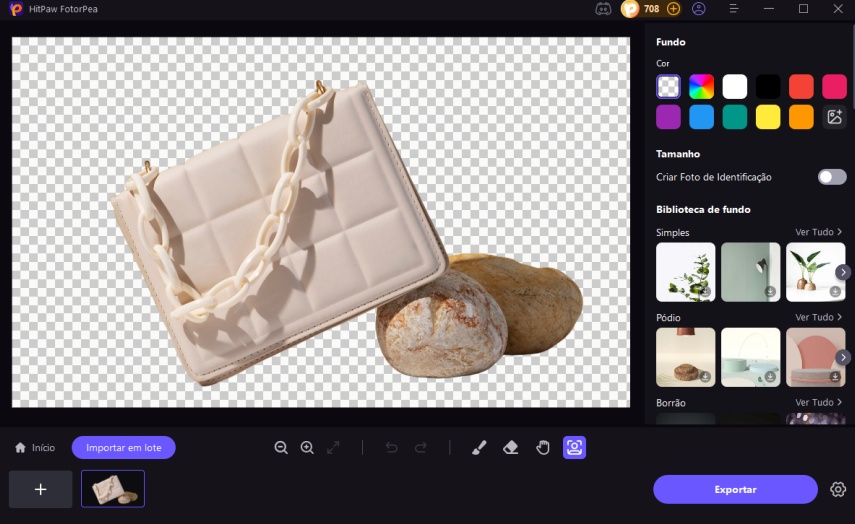Expand Simples with Ver Tudo
The height and width of the screenshot is (524, 855).
pyautogui.click(x=818, y=232)
